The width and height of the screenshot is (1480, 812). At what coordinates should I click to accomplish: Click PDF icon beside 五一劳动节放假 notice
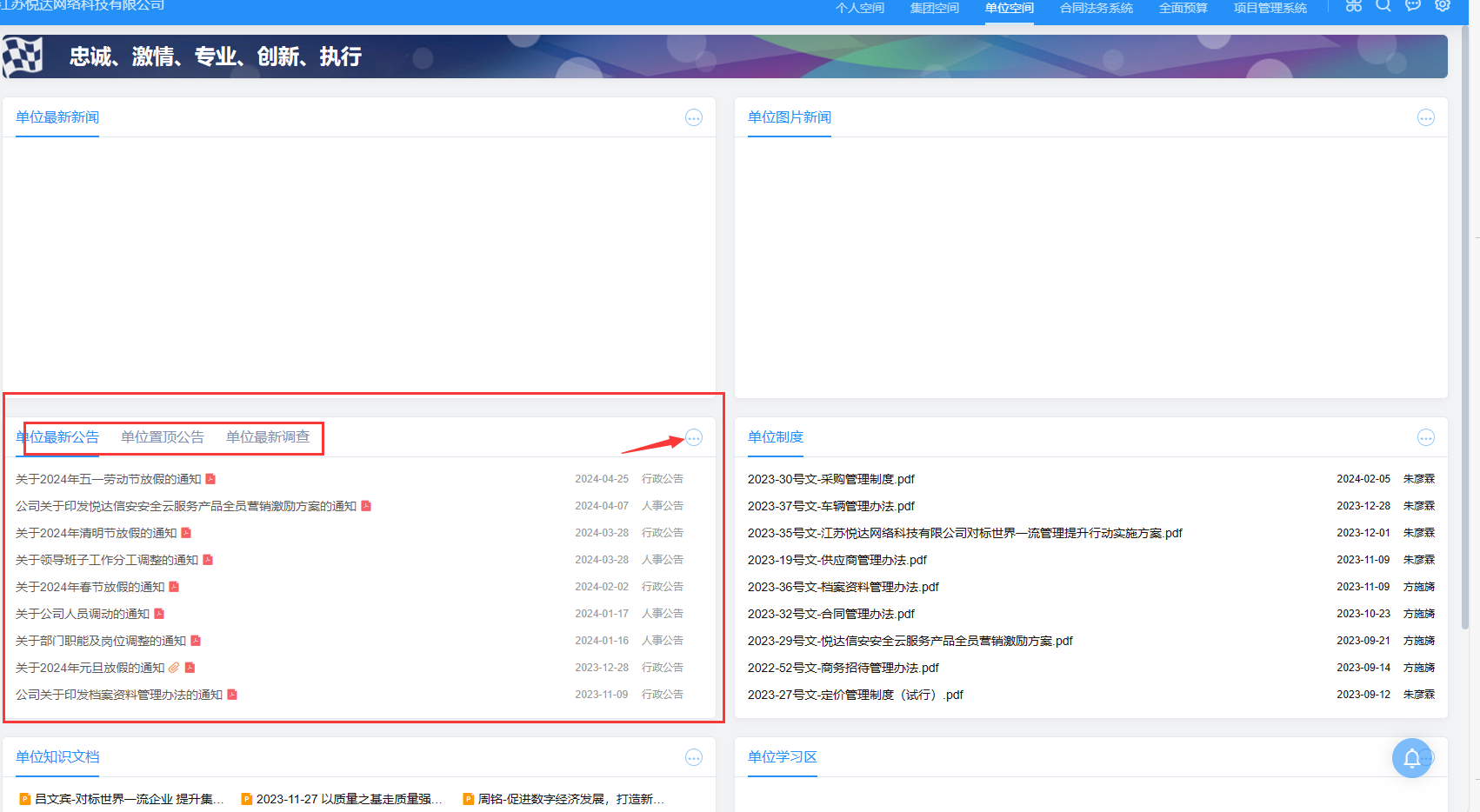210,479
